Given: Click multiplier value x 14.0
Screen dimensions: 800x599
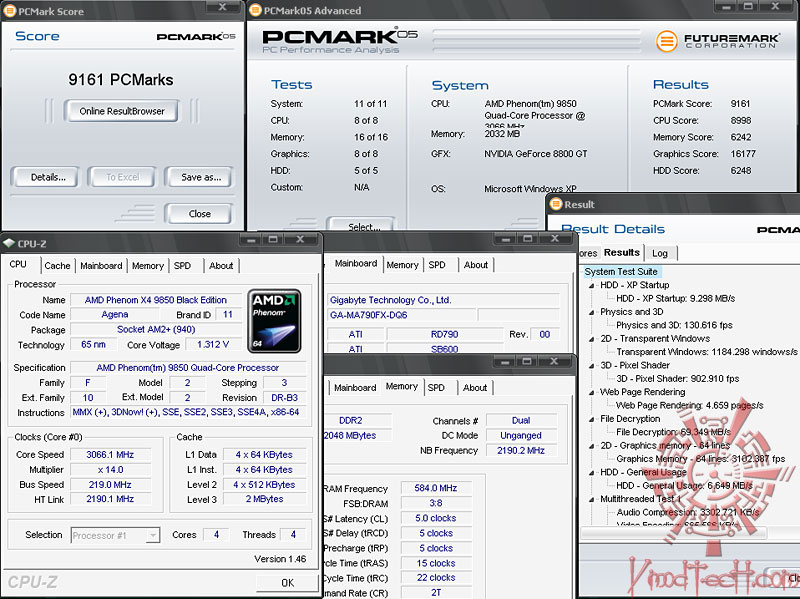Looking at the screenshot, I should 110,469.
